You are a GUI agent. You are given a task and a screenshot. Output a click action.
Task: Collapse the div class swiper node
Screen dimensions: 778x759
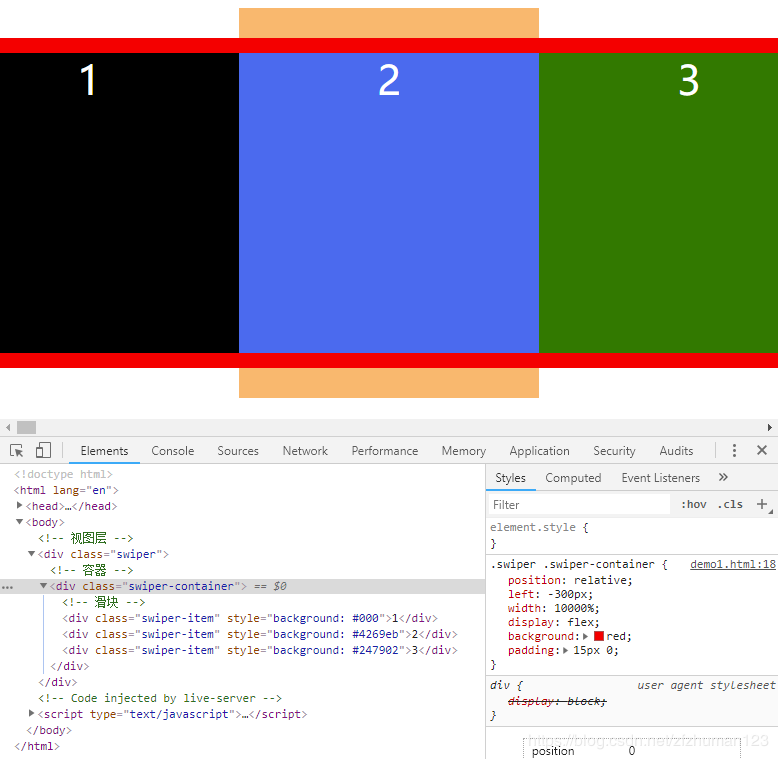(x=31, y=554)
